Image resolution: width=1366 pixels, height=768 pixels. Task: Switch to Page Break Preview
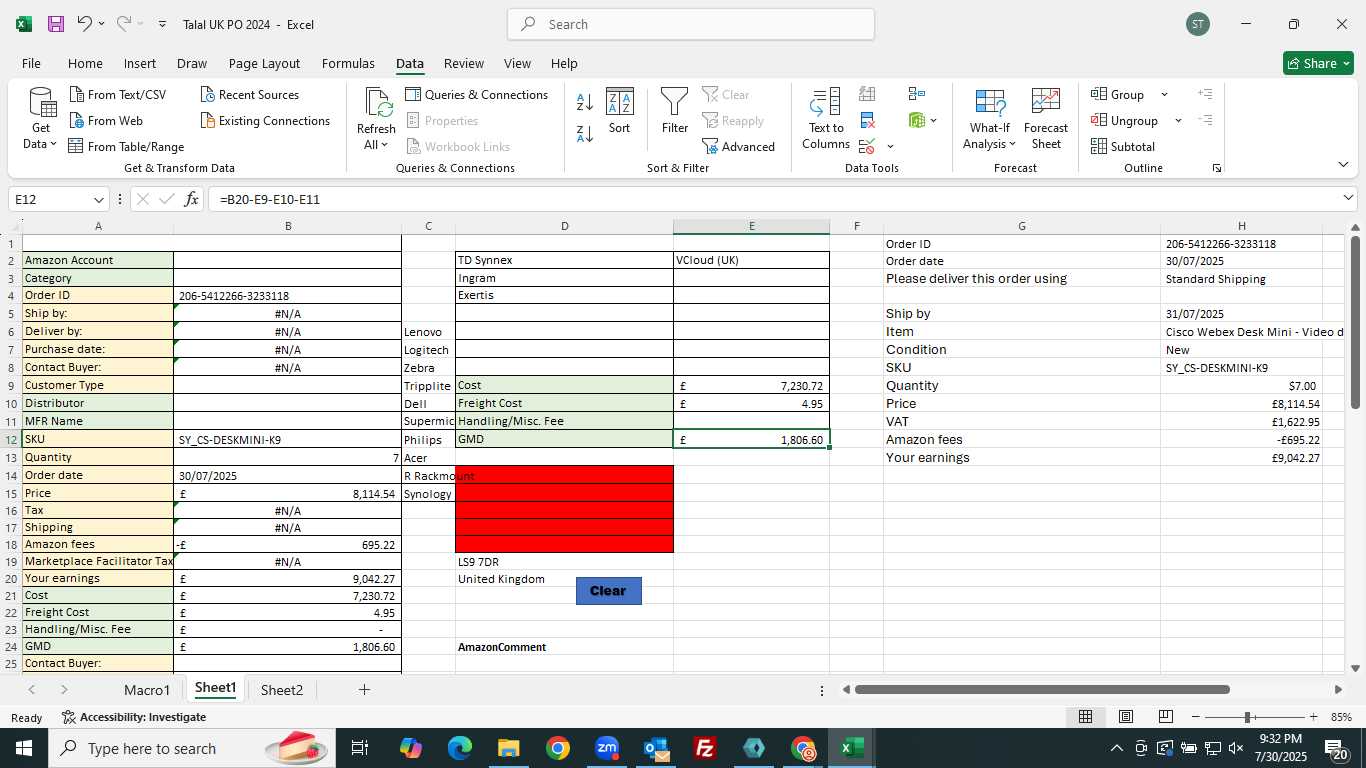1165,717
